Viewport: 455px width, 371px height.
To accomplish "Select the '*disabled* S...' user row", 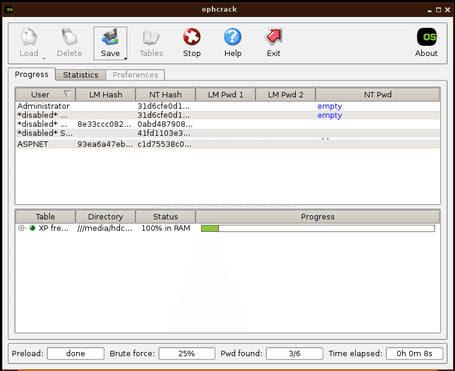I will pyautogui.click(x=228, y=133).
